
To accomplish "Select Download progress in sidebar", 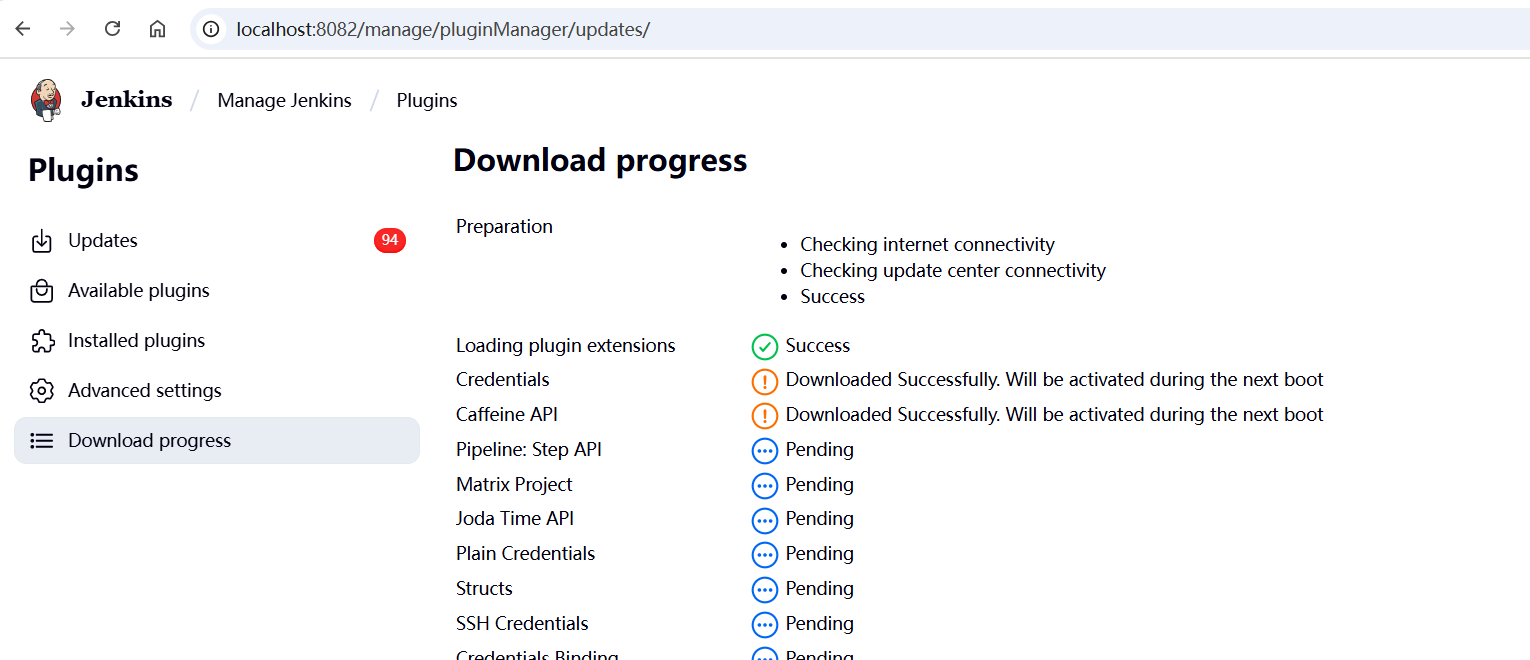I will pos(217,441).
